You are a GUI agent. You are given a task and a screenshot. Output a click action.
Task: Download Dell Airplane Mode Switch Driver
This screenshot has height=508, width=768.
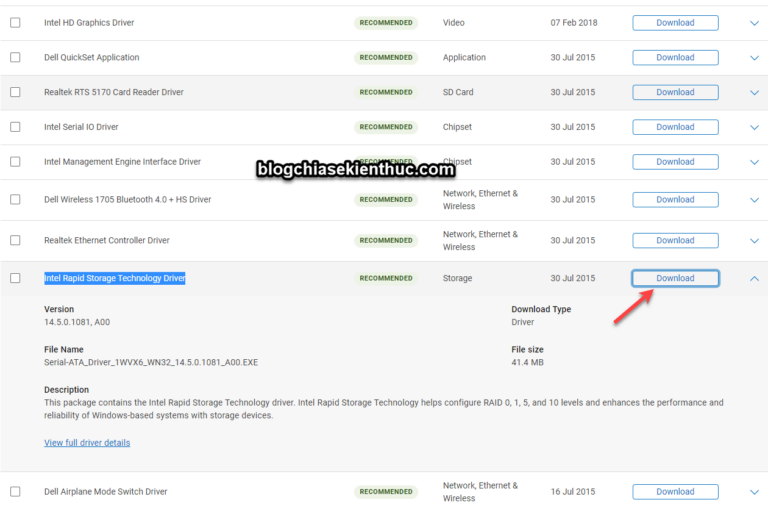point(675,491)
